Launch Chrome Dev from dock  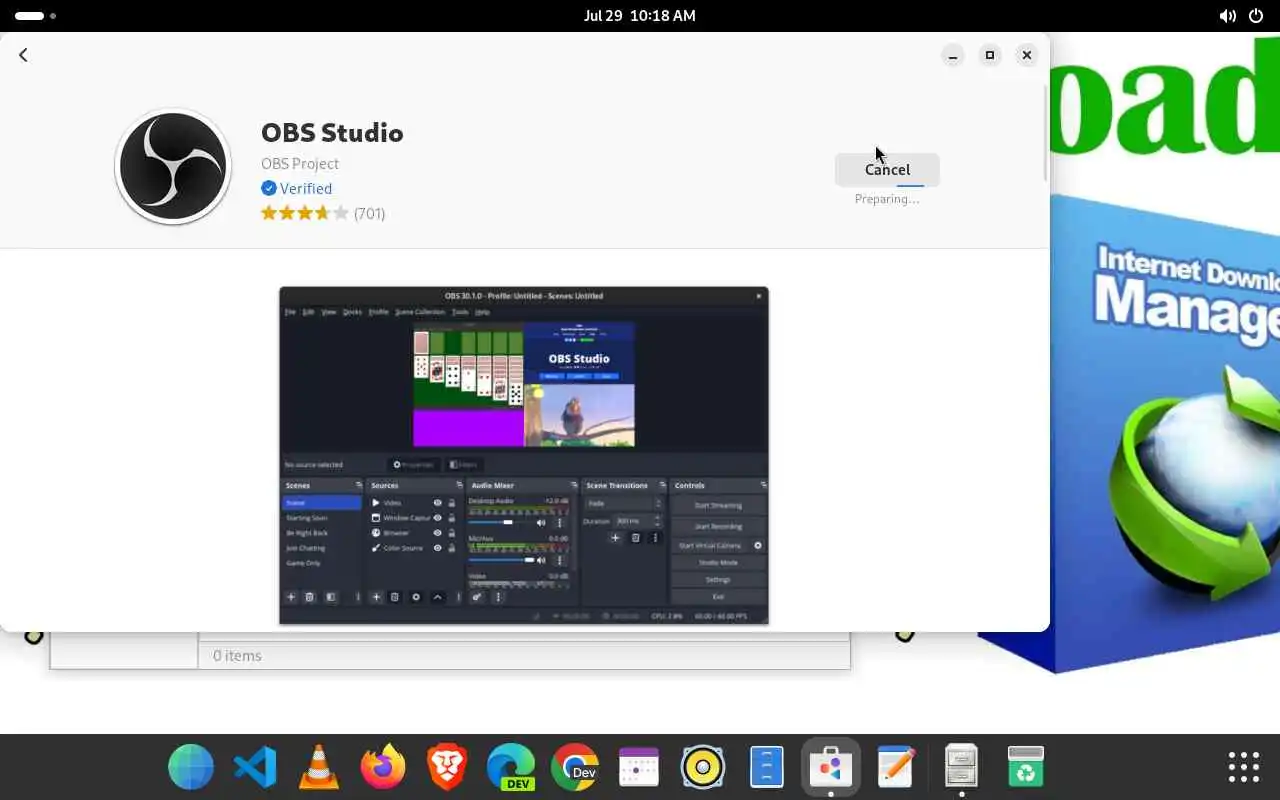[x=575, y=767]
